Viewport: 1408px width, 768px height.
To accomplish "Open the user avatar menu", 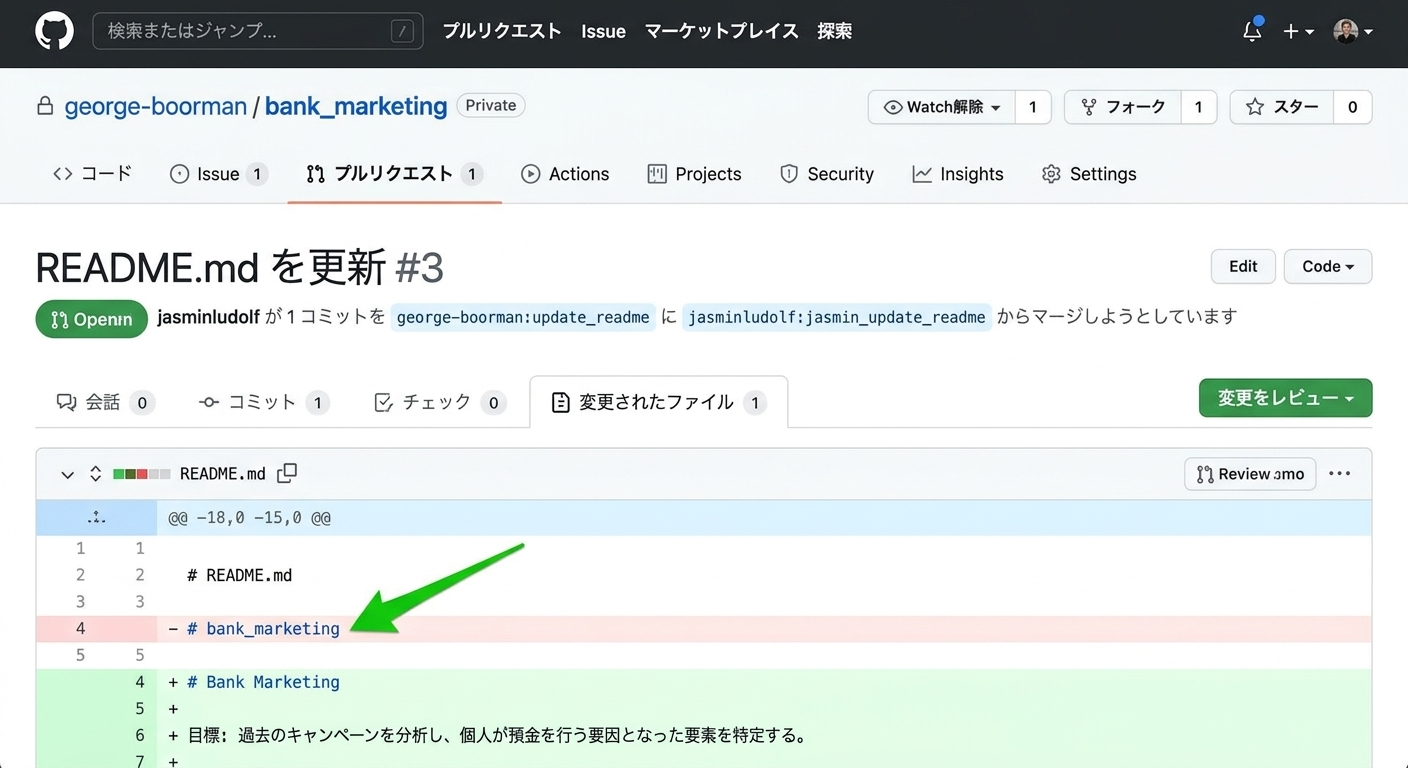I will (1353, 31).
